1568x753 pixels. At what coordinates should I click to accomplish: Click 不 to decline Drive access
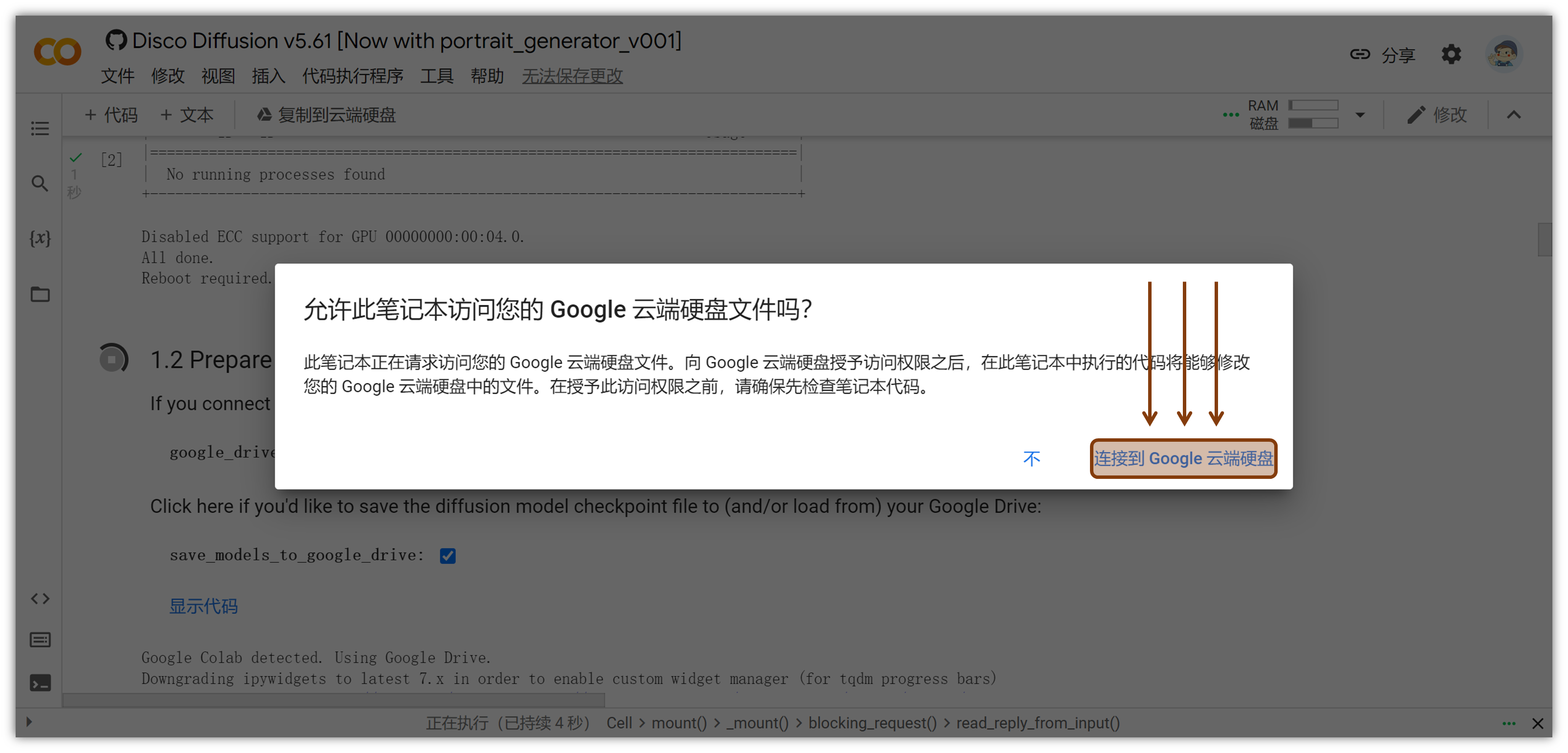tap(1032, 458)
